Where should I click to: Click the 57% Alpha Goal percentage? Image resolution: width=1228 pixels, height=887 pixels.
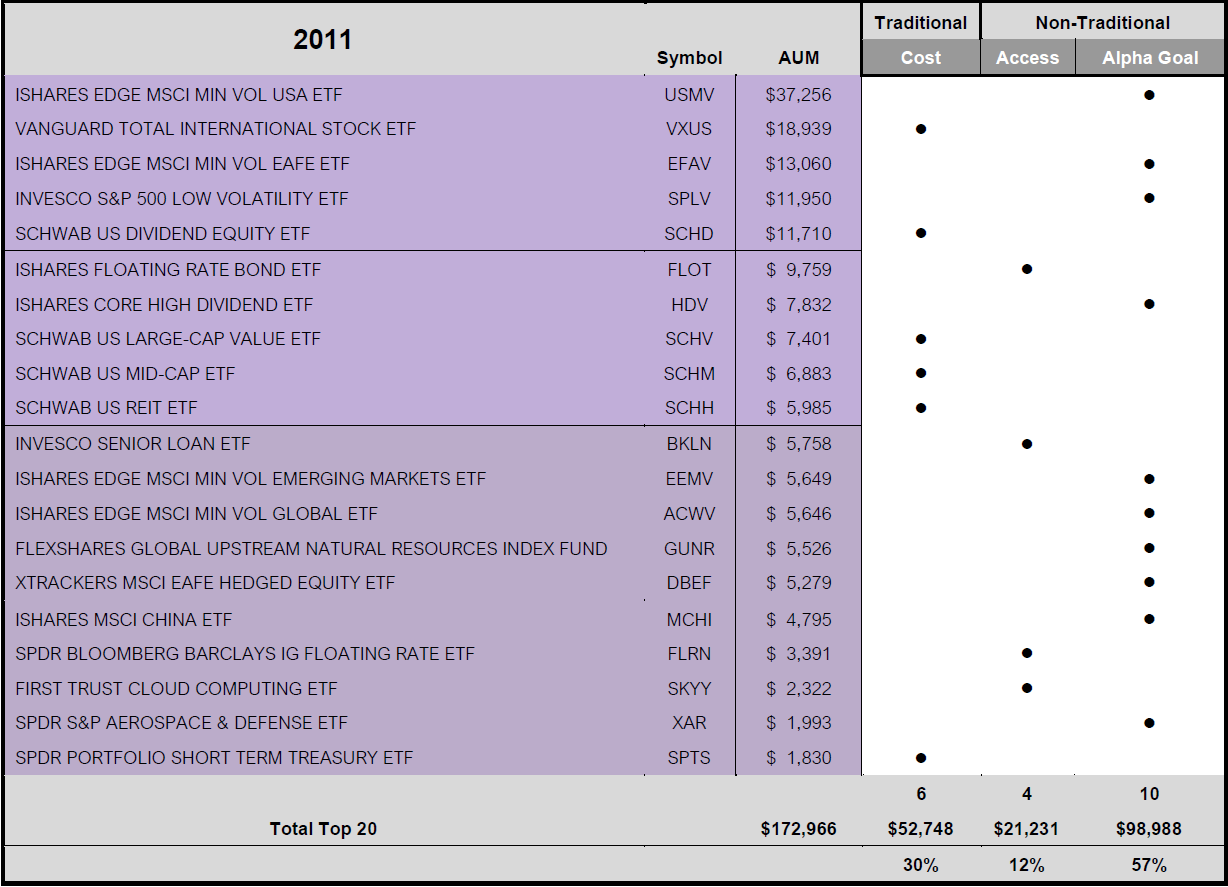(1150, 866)
